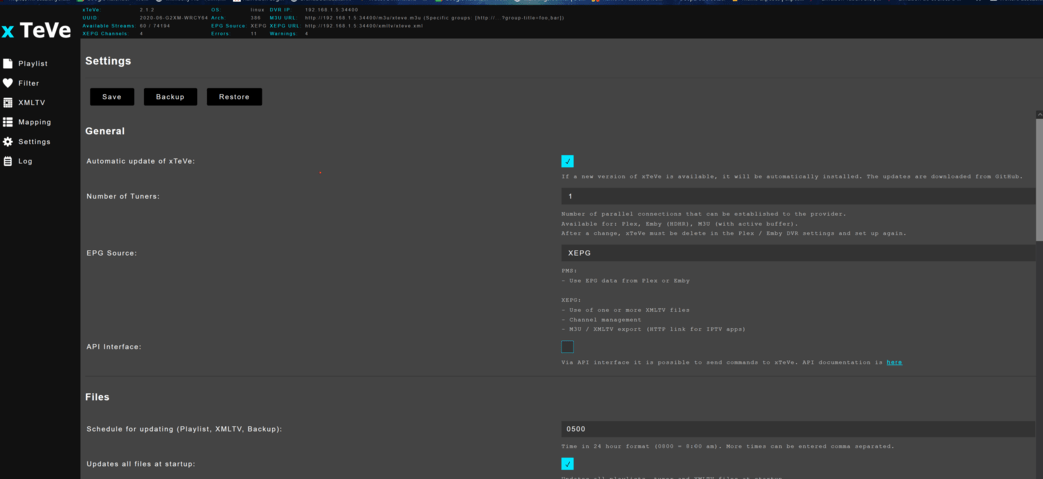Viewport: 1043px width, 479px height.
Task: Click the Files section heading
Action: click(x=97, y=397)
